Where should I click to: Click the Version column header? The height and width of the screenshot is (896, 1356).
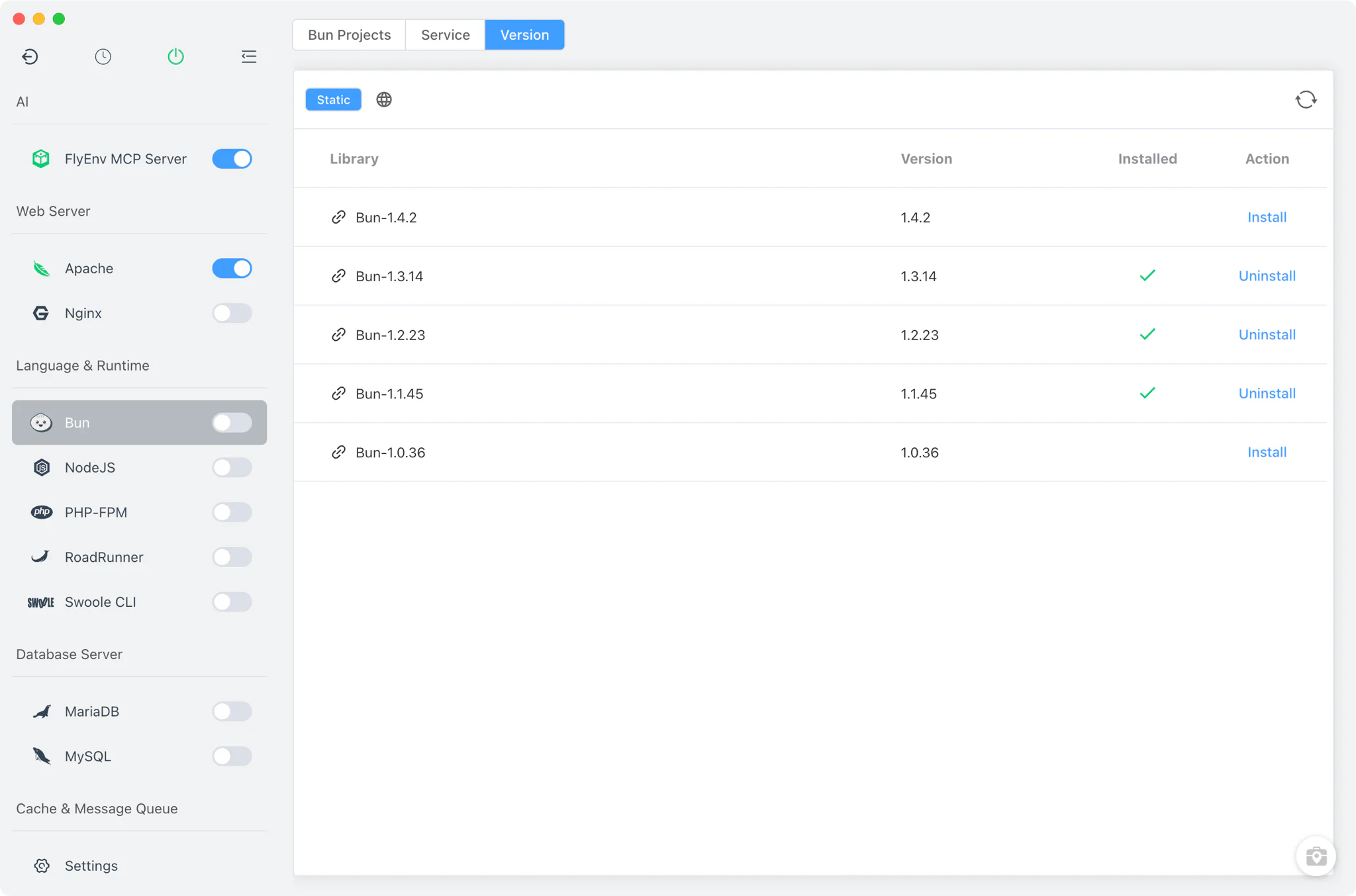pyautogui.click(x=926, y=159)
